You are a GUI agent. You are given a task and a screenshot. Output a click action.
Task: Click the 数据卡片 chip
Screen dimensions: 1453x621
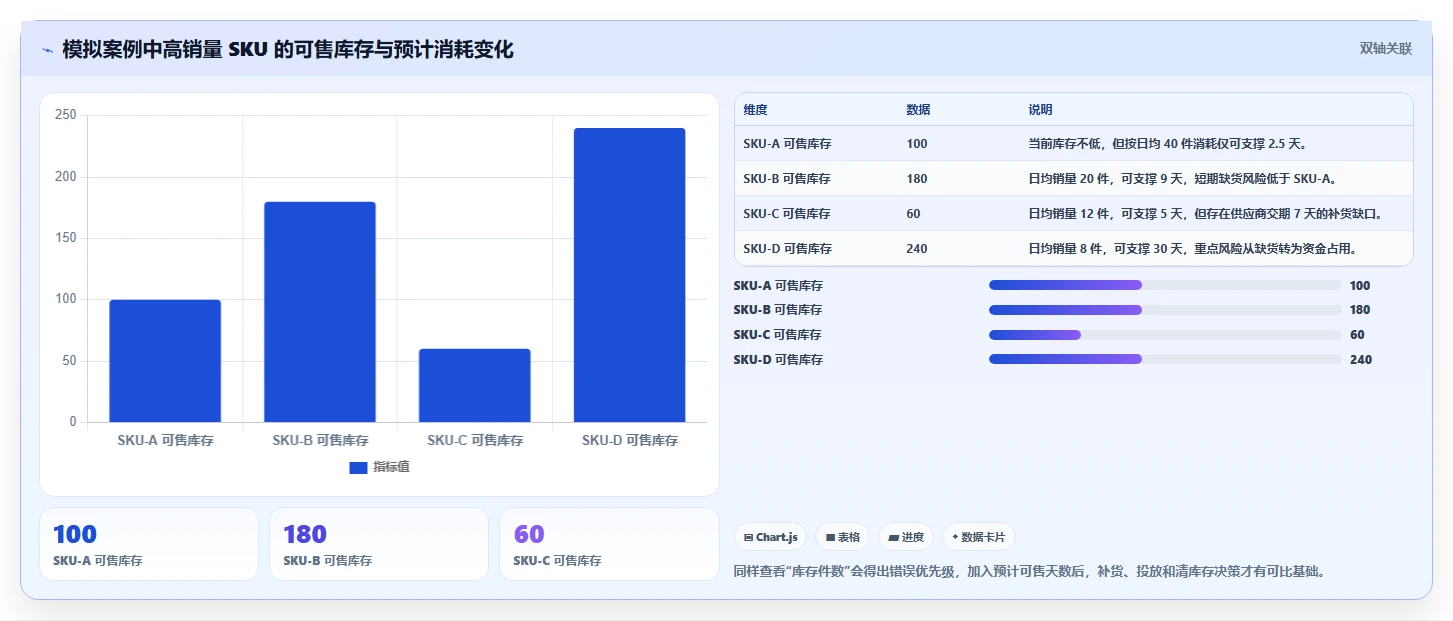pos(979,537)
